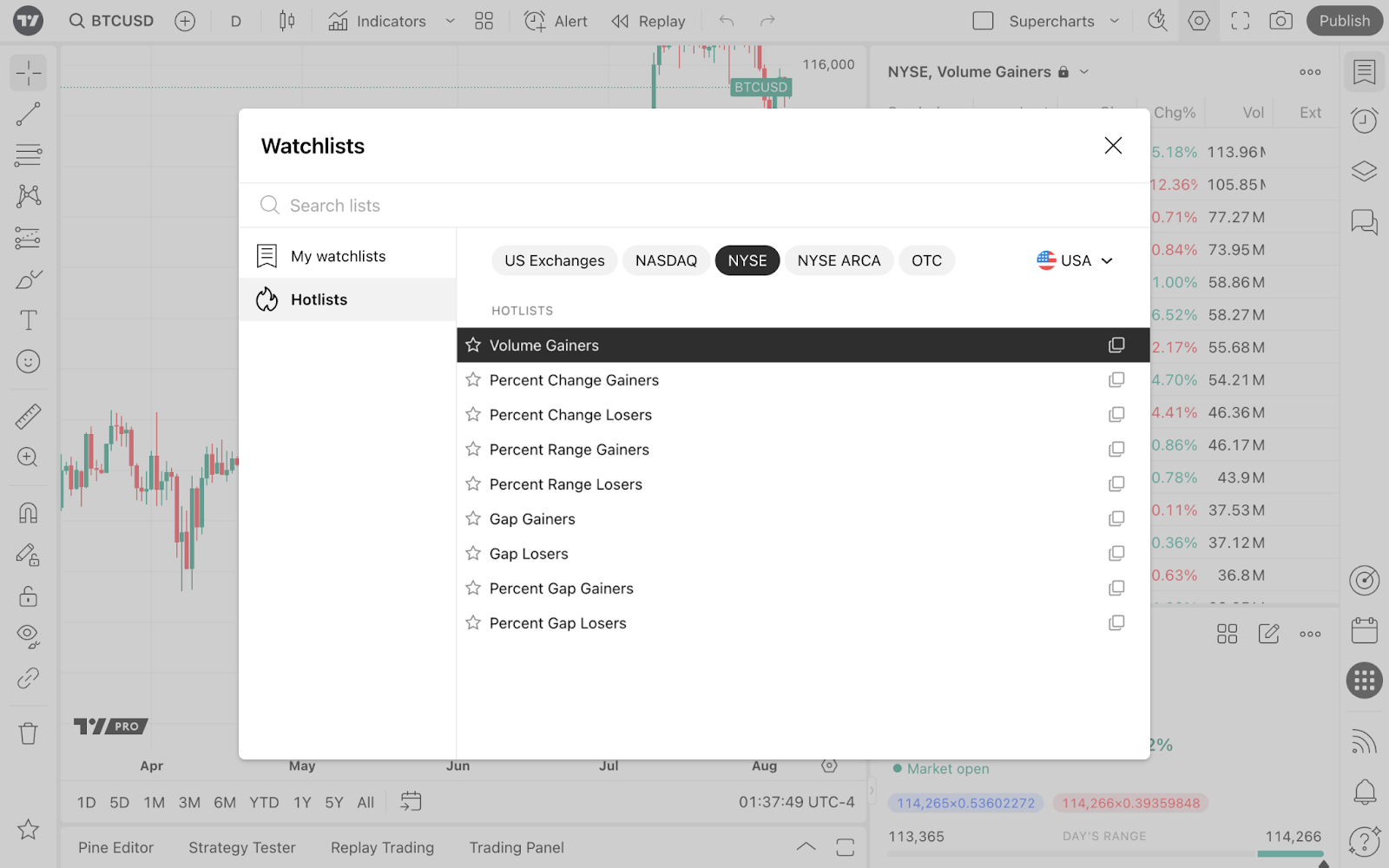Add a symbol to compare
Viewport: 1389px width, 868px height.
185,21
